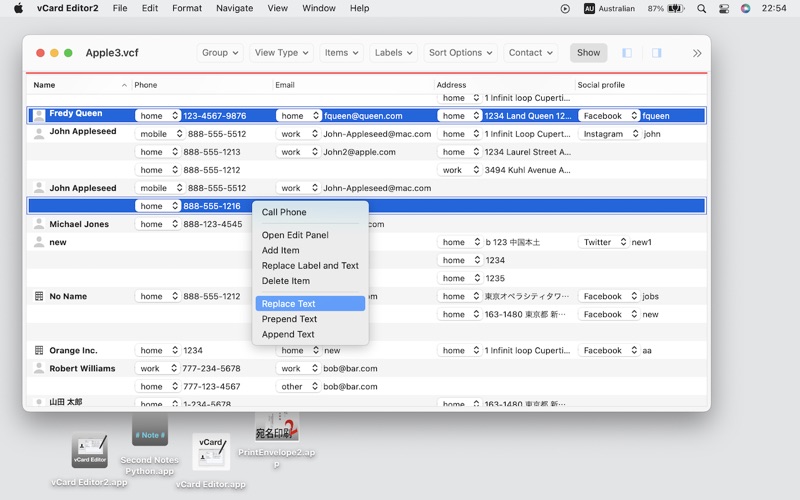The width and height of the screenshot is (800, 500).
Task: Toggle the right sidebar panel icon
Action: [x=656, y=53]
